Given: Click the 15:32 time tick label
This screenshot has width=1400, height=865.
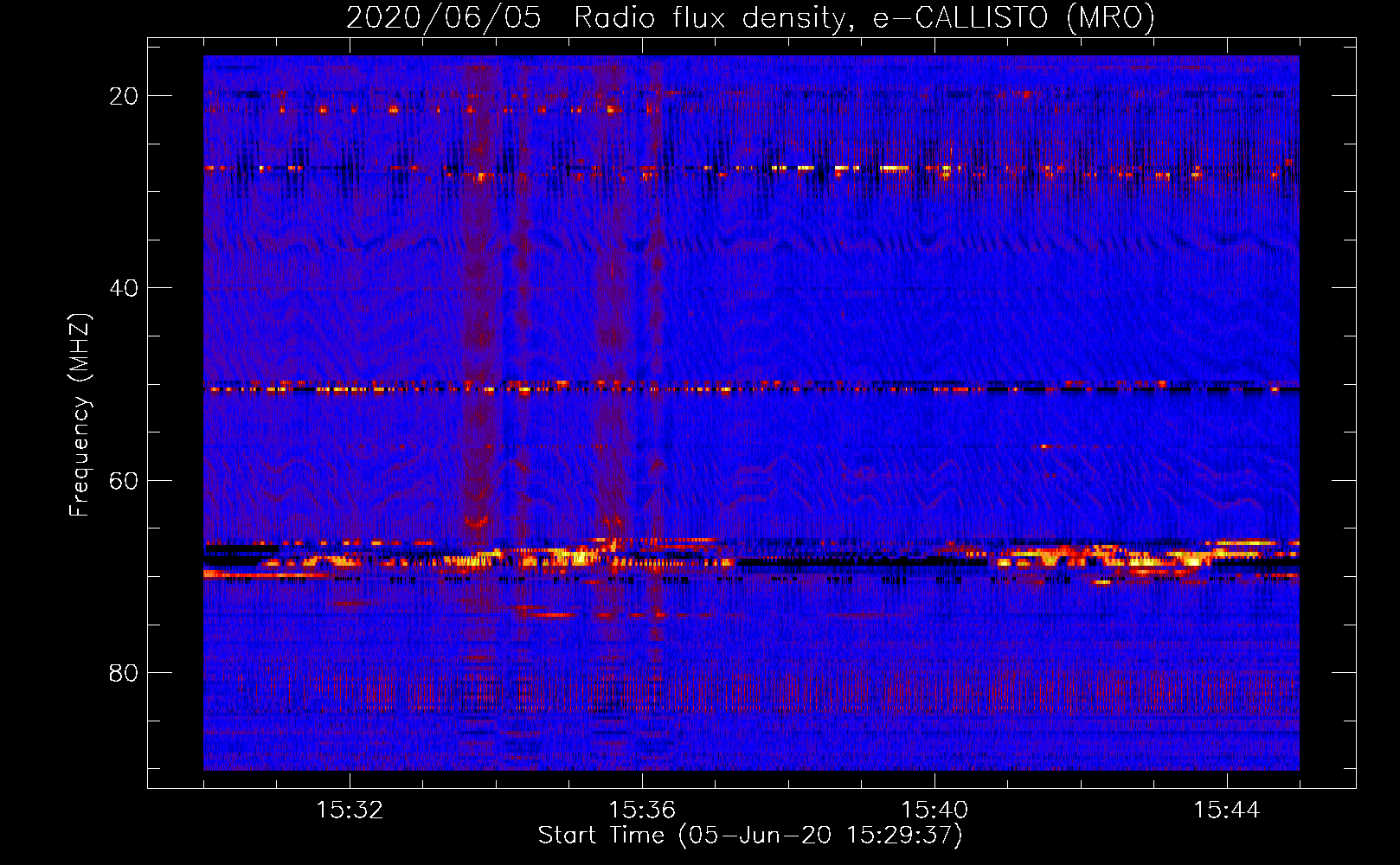Looking at the screenshot, I should point(350,811).
